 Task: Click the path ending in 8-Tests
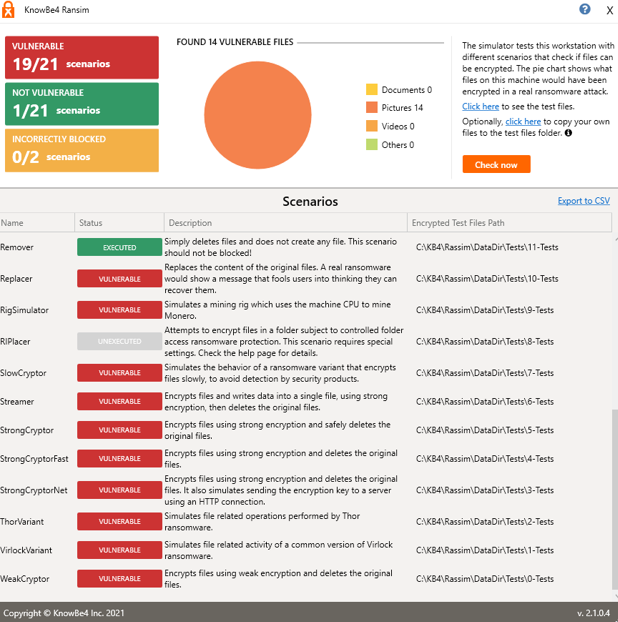point(485,341)
